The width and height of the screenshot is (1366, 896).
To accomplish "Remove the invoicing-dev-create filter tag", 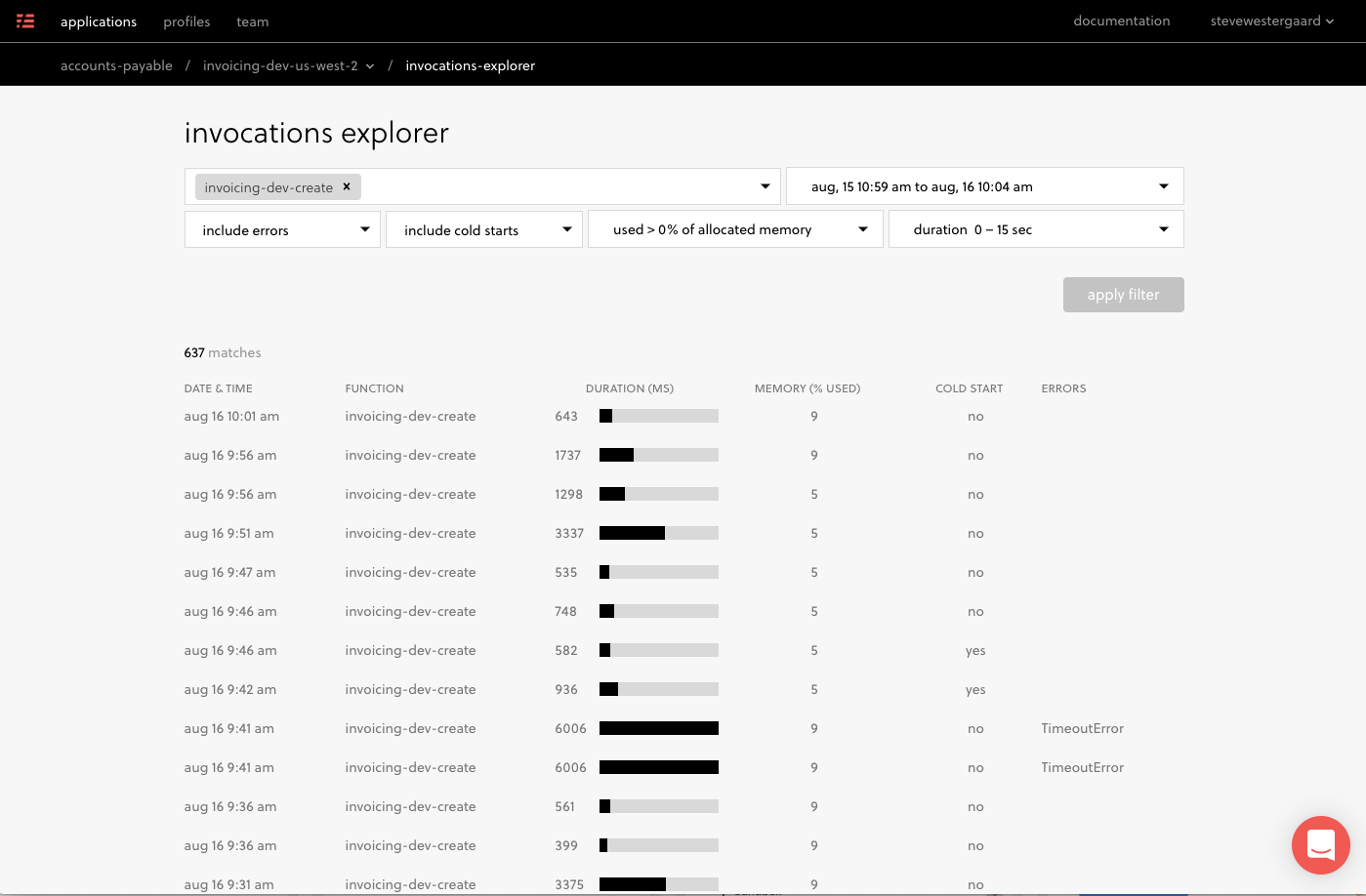I will 347,186.
